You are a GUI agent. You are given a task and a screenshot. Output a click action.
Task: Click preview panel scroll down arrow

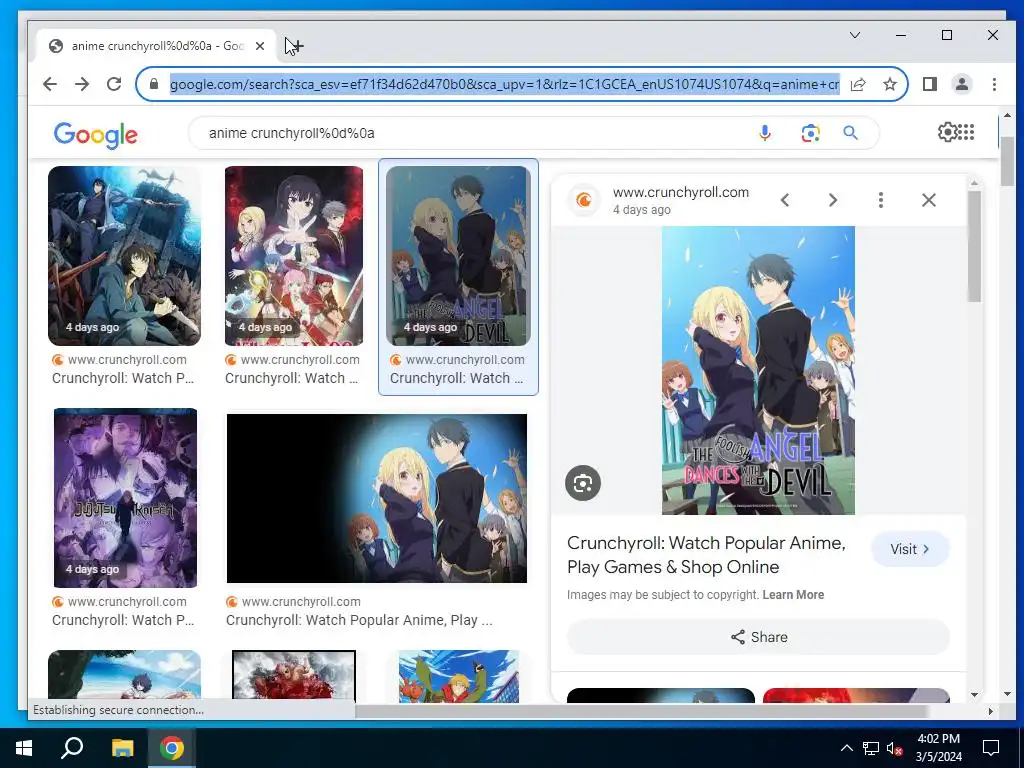pyautogui.click(x=974, y=695)
